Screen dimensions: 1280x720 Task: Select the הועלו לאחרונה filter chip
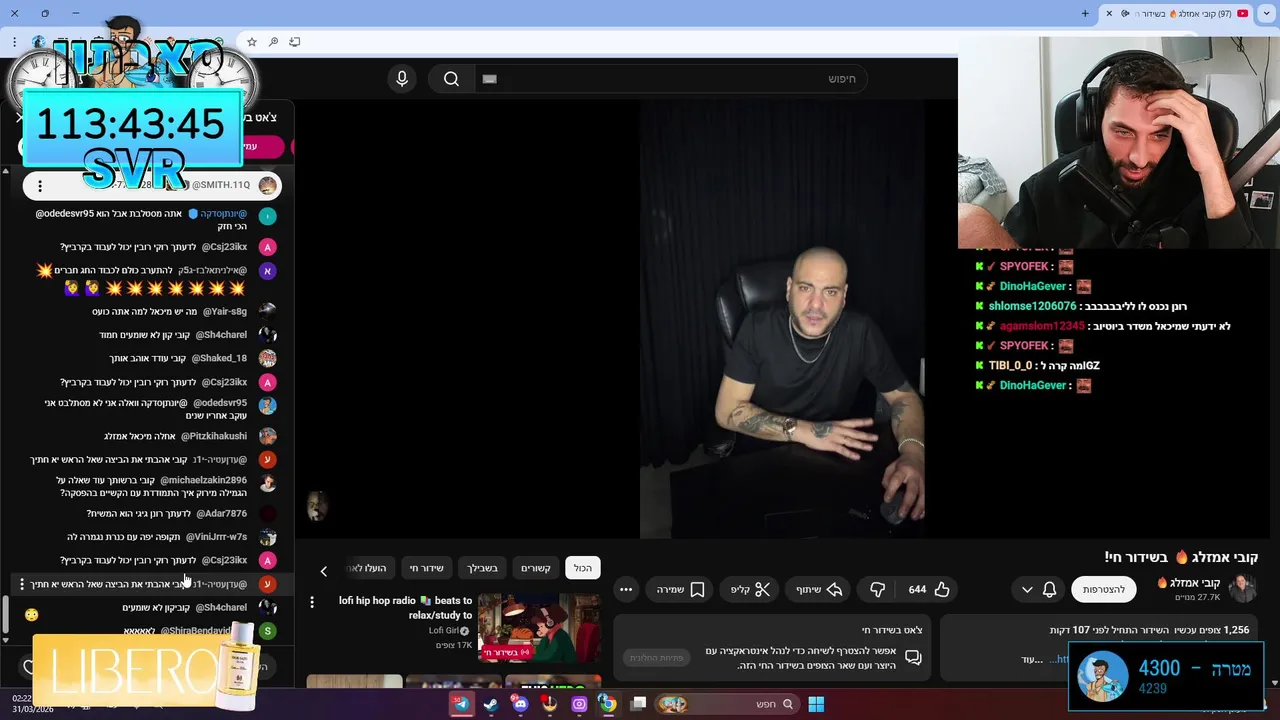(368, 568)
